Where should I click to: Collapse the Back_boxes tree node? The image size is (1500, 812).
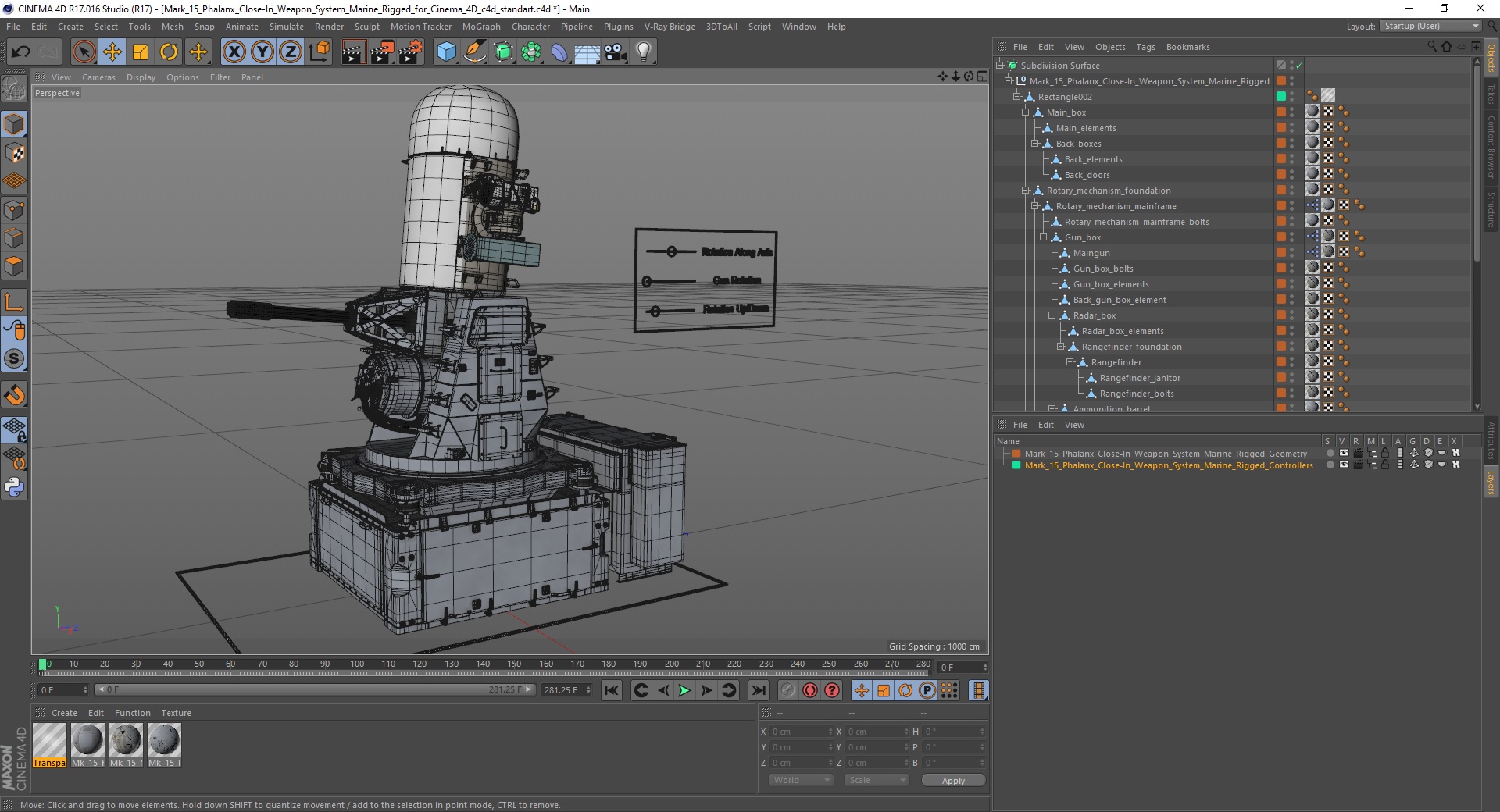click(1034, 144)
